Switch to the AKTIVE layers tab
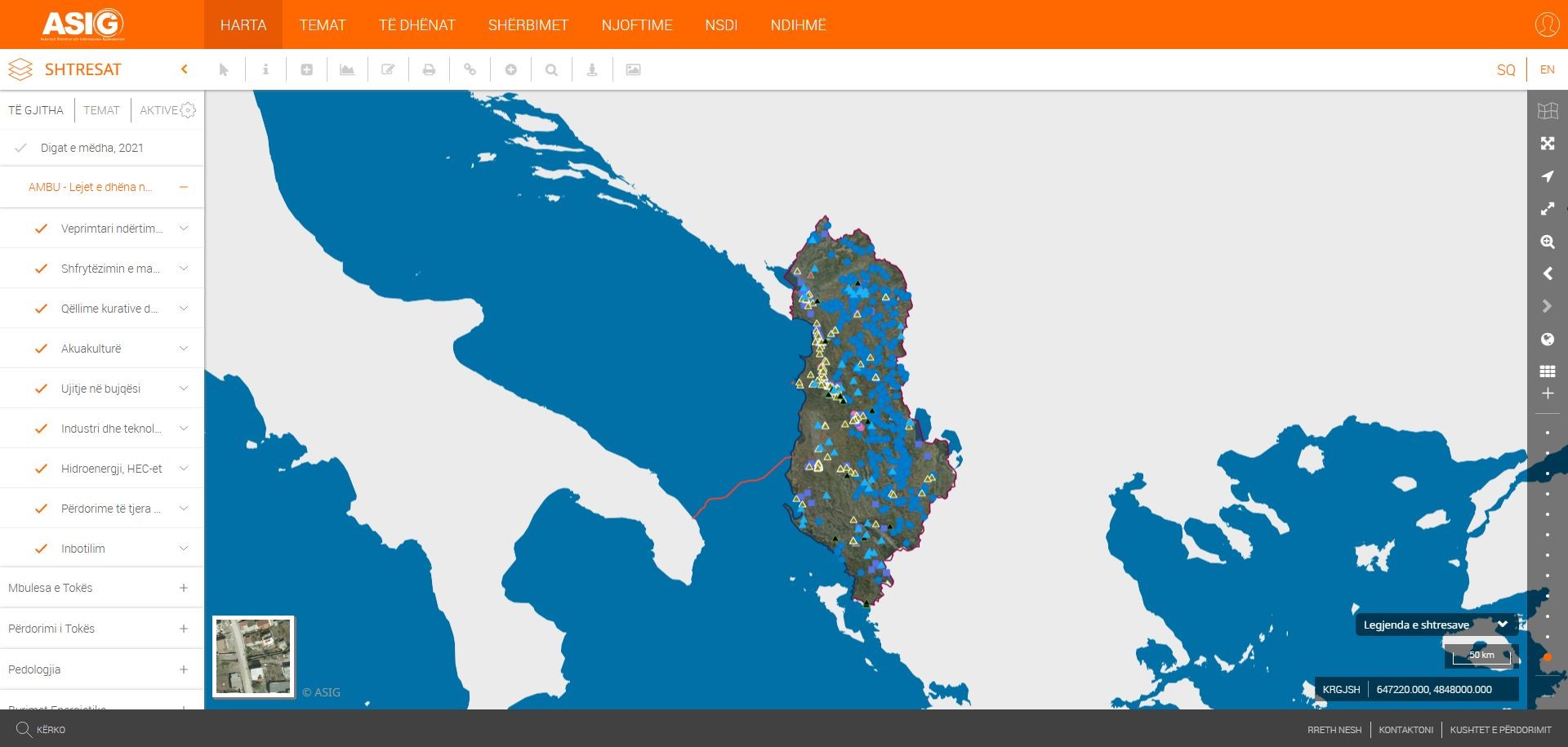1568x747 pixels. (x=158, y=110)
